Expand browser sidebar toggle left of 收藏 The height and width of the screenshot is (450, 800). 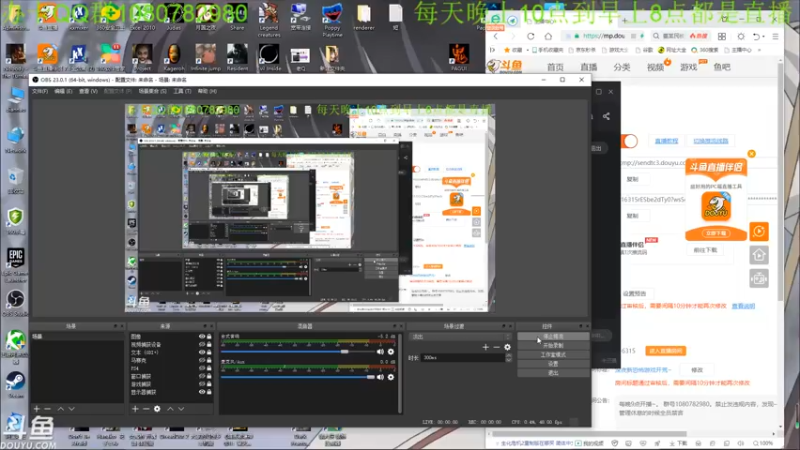click(x=492, y=50)
